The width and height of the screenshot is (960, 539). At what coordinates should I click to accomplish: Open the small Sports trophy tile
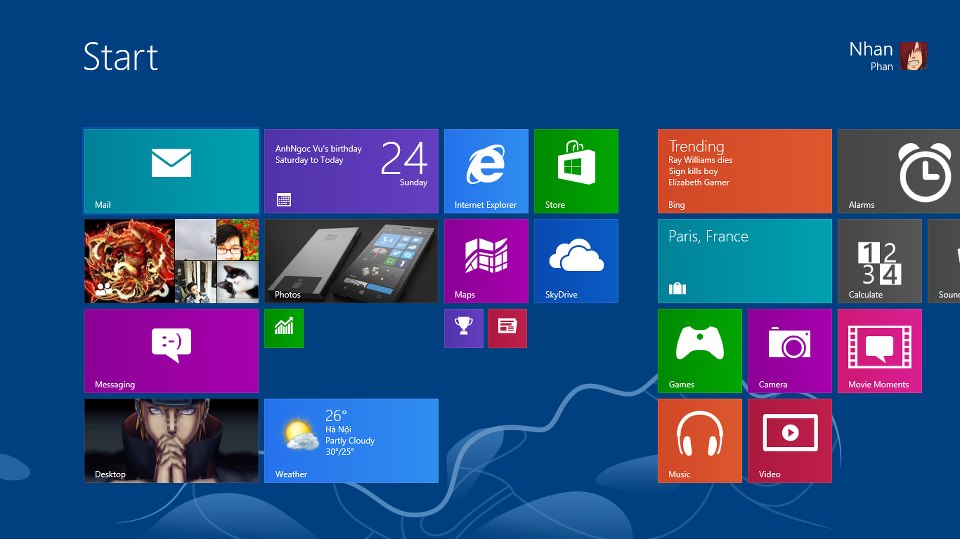coord(463,328)
